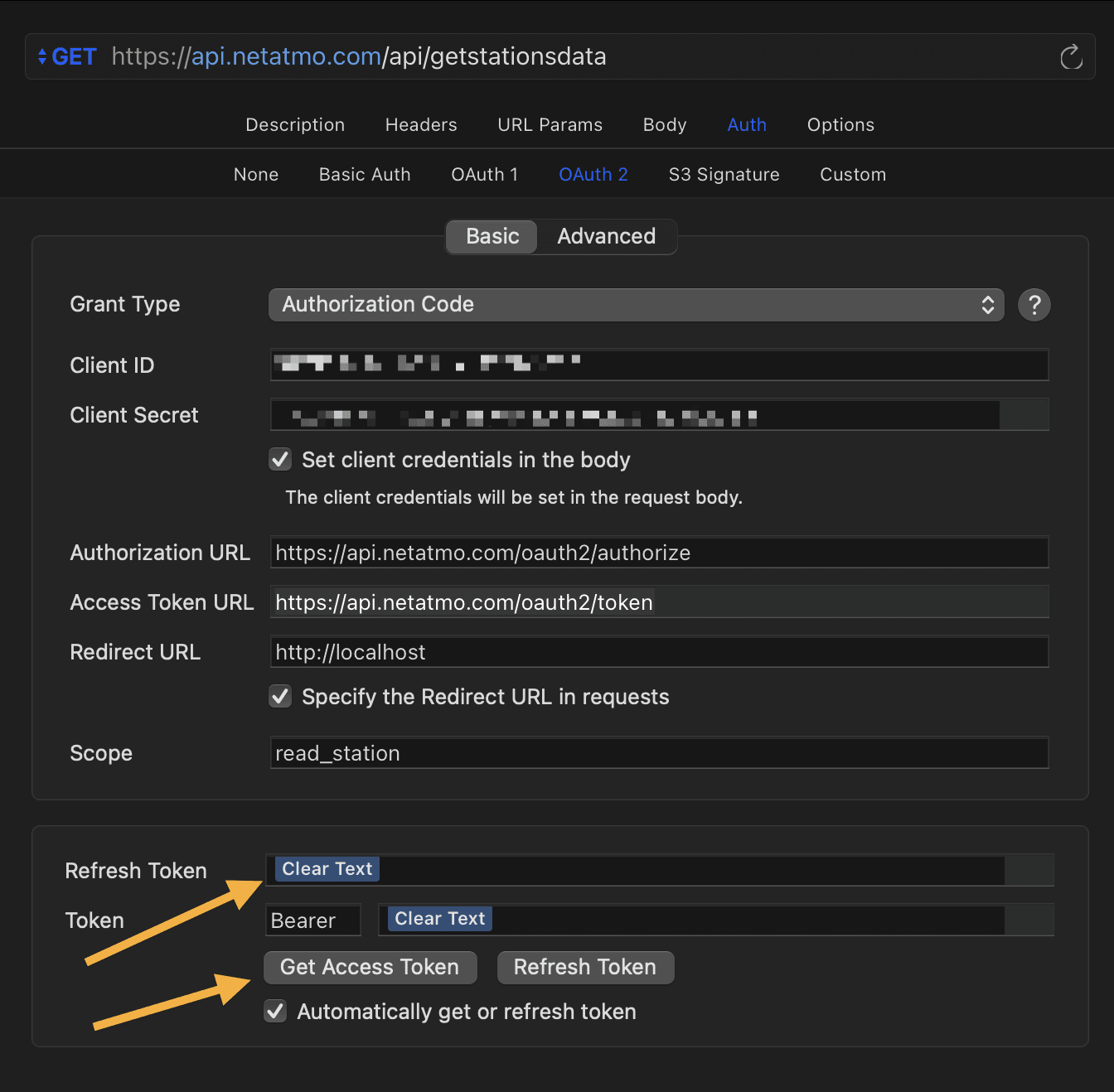The height and width of the screenshot is (1092, 1114).
Task: Switch to the Headers tab
Action: [421, 124]
